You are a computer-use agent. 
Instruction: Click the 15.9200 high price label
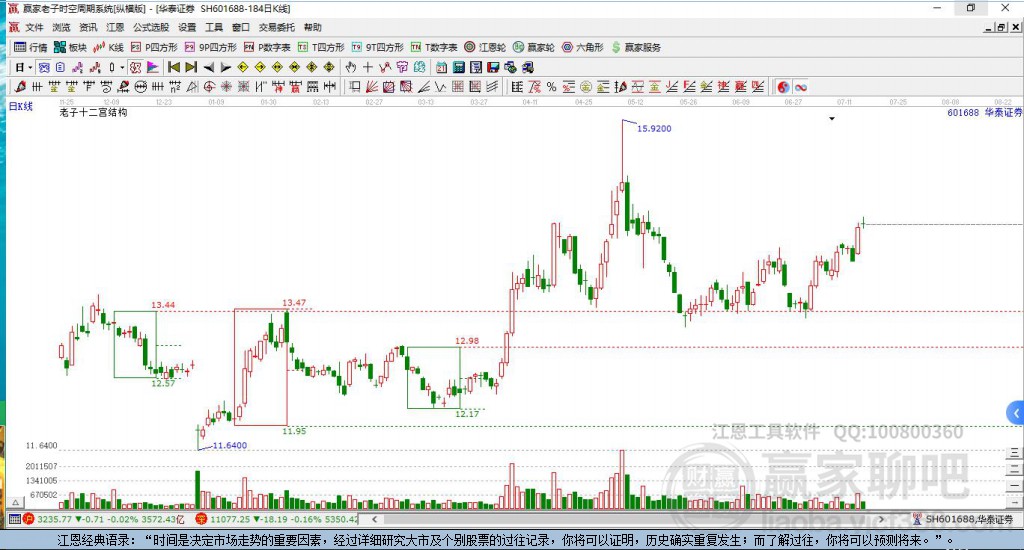(654, 129)
